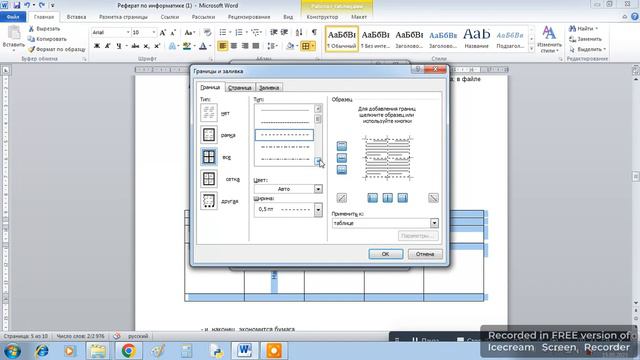This screenshot has width=640, height=360.
Task: Click the bulleted list icon
Action: pyautogui.click(x=223, y=32)
